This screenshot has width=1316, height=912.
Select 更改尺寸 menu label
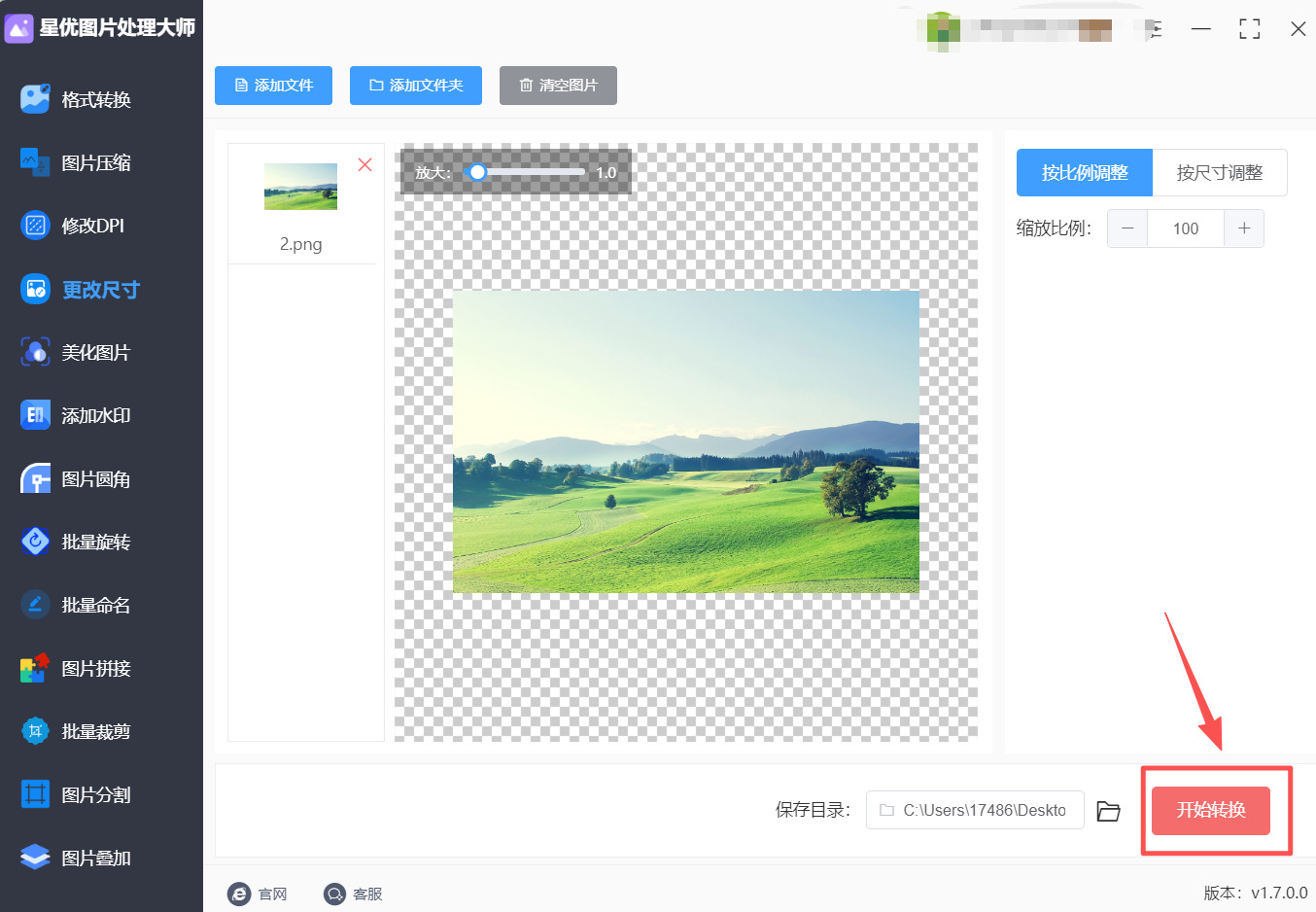(x=101, y=289)
